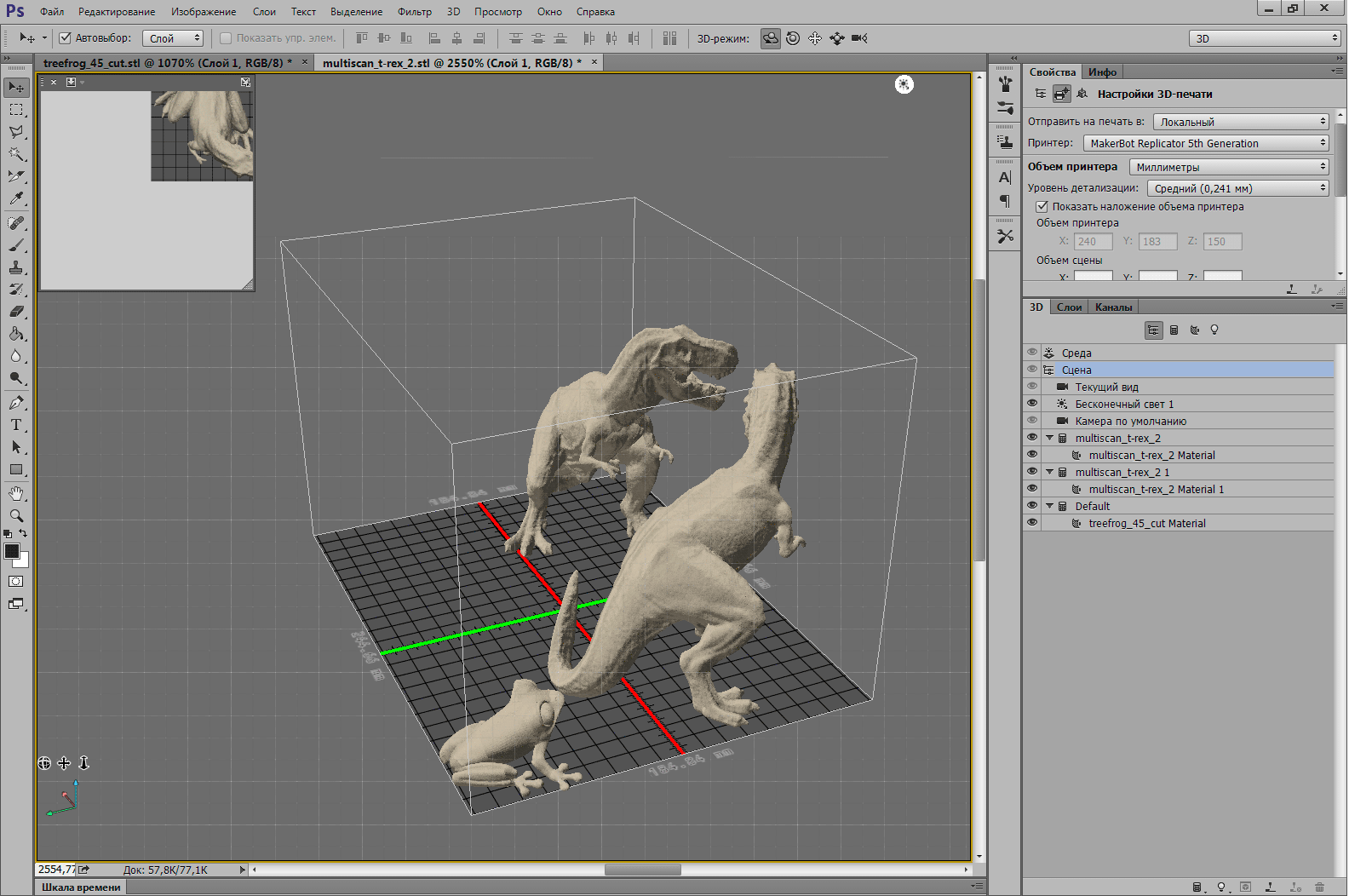
Task: Hide the Default mesh layer
Action: [1032, 506]
